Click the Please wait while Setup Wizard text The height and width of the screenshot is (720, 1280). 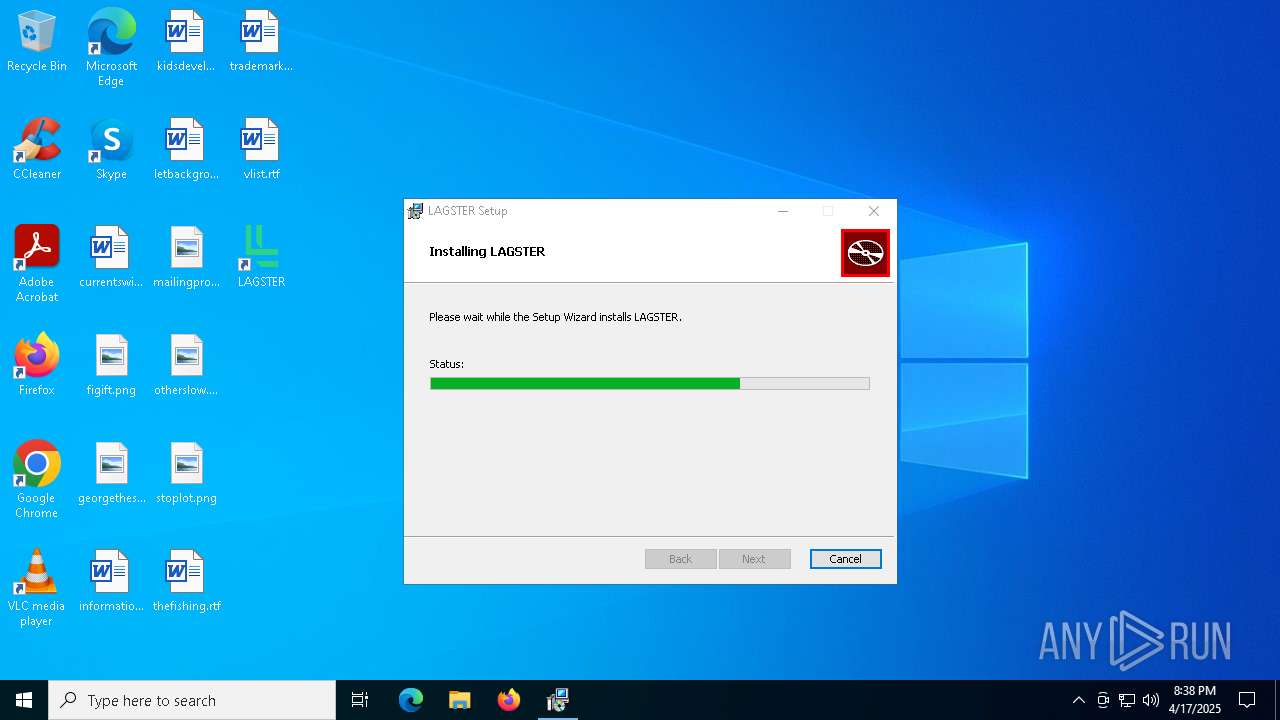point(555,317)
